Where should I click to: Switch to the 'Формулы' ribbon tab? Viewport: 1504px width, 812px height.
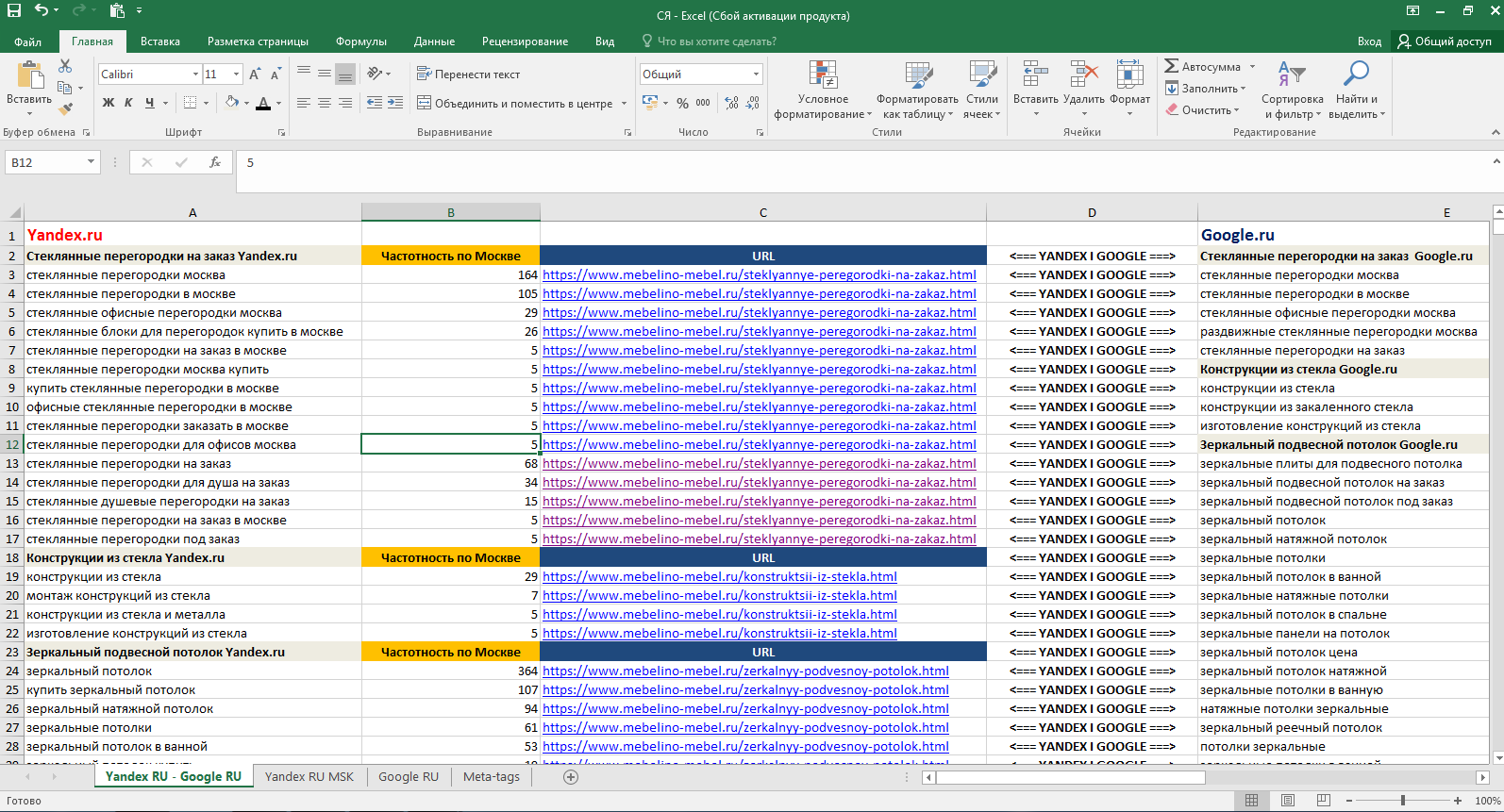361,41
